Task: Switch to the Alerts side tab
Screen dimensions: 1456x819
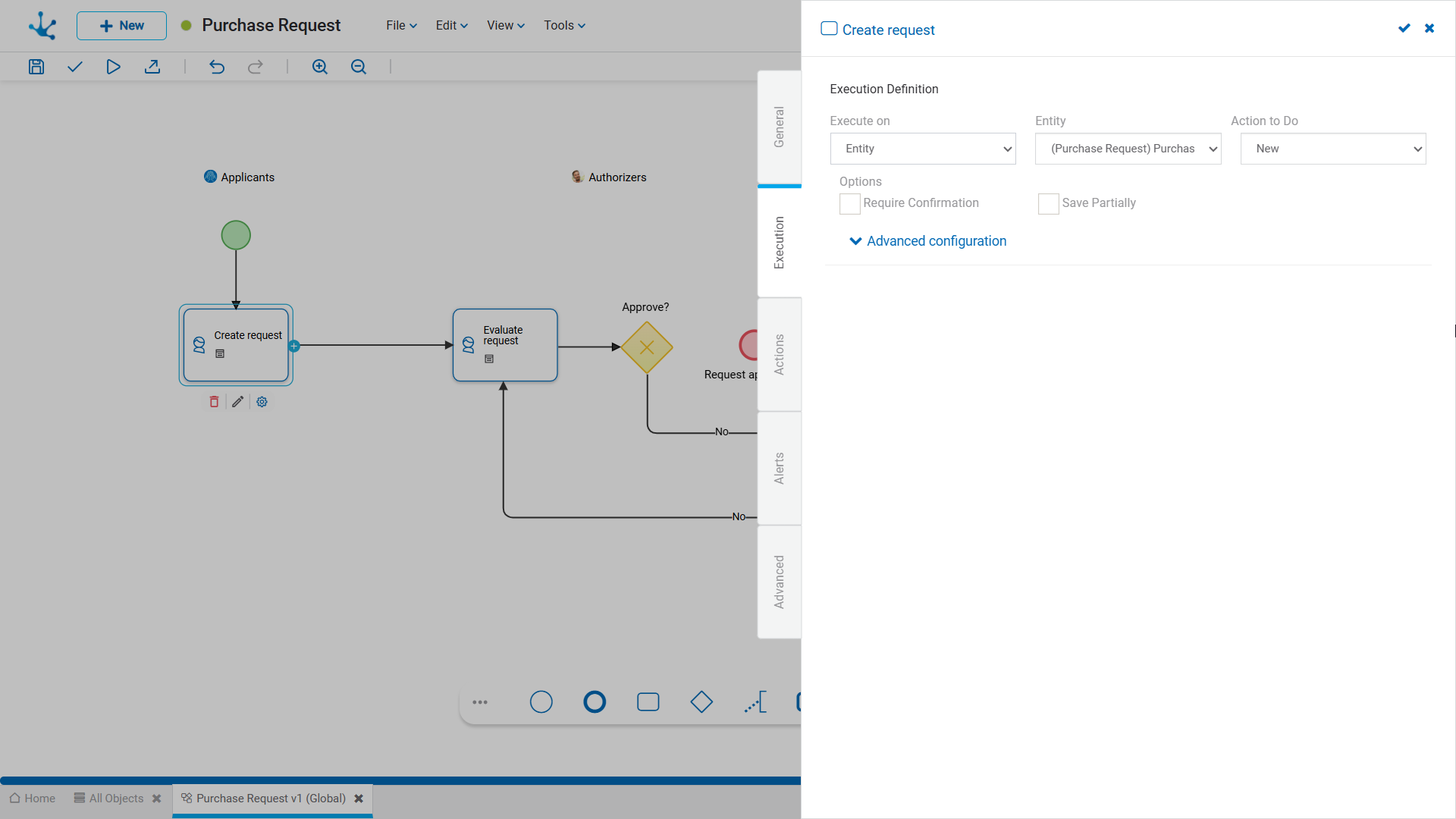Action: 780,468
